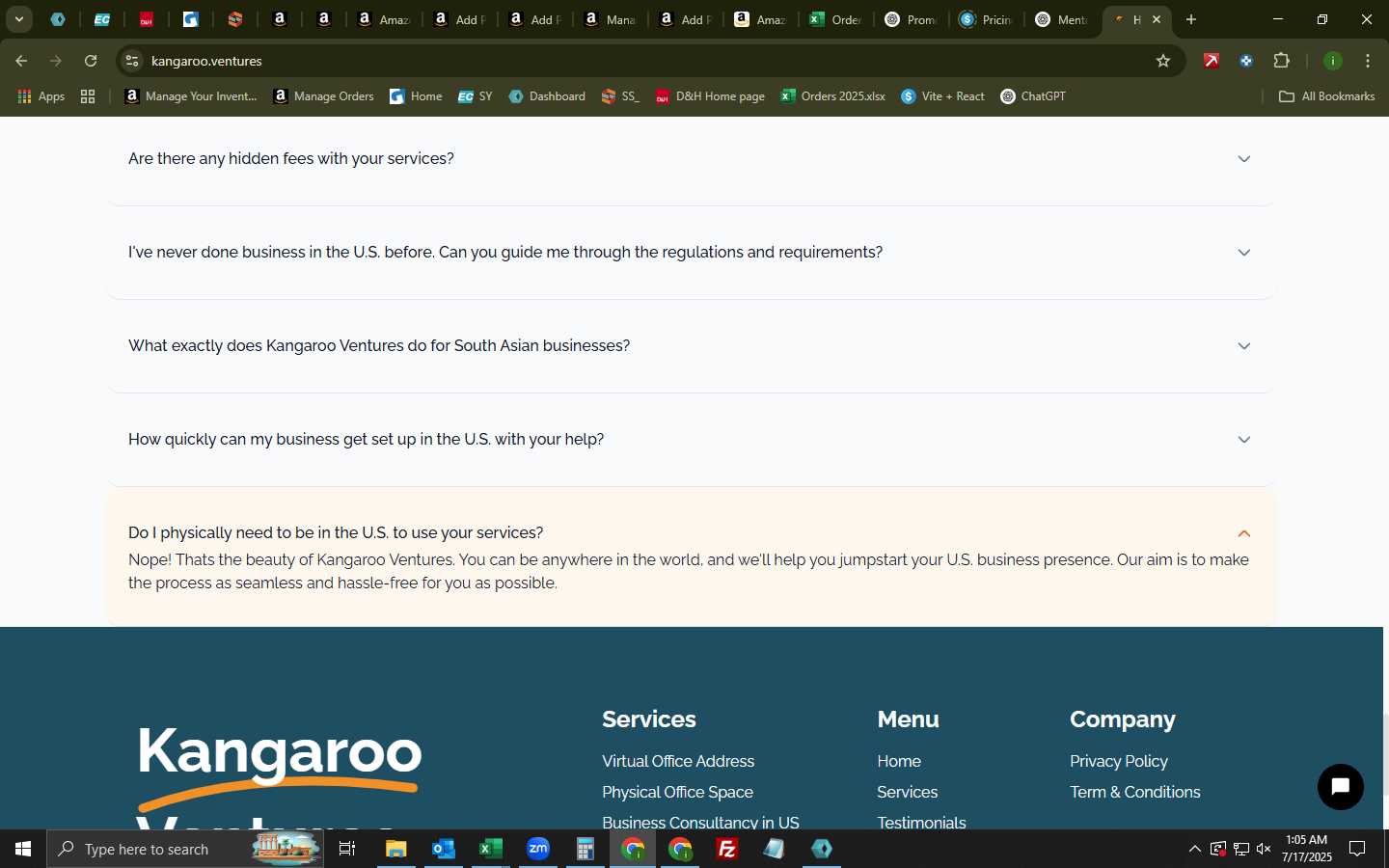Screen dimensions: 1389x868
Task: Bookmark this page with the star
Action: (1163, 61)
